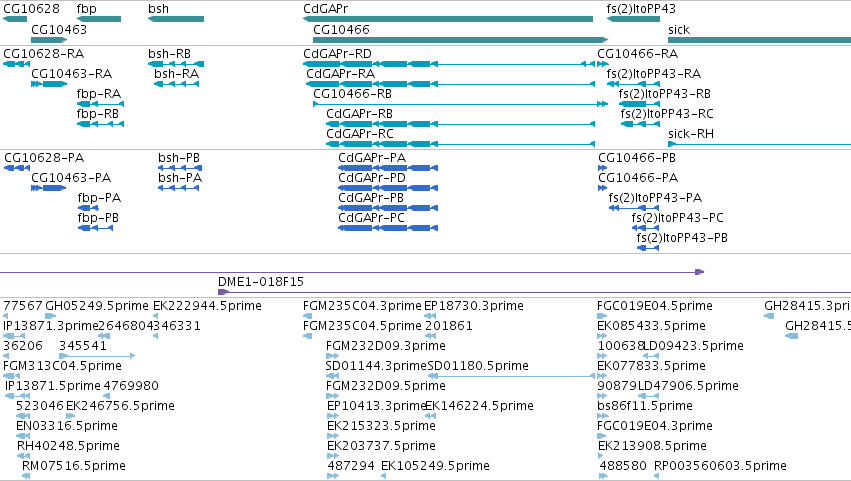
Task: Select the CdGAPr-RD transcript feature
Action: 449,64
